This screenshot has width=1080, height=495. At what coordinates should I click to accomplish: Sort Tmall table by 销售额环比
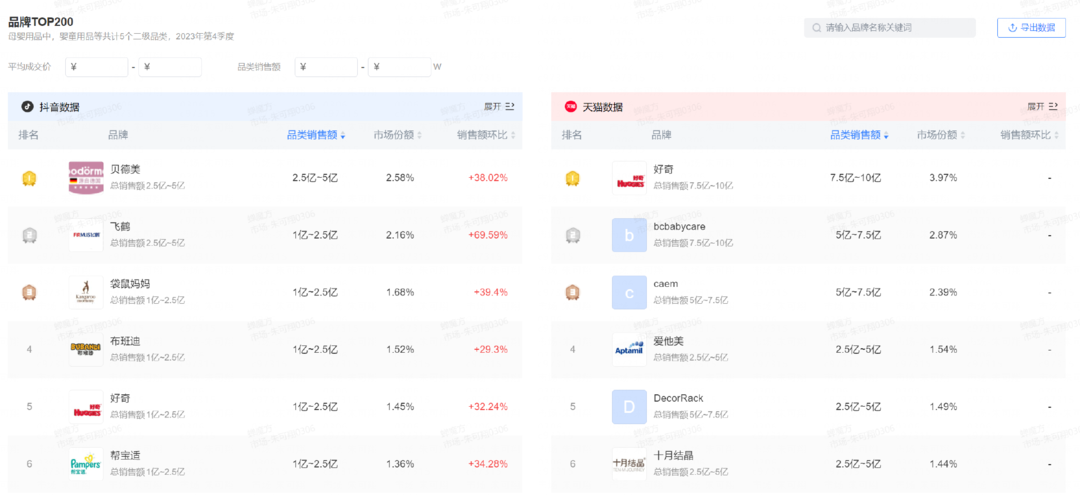pyautogui.click(x=1029, y=135)
